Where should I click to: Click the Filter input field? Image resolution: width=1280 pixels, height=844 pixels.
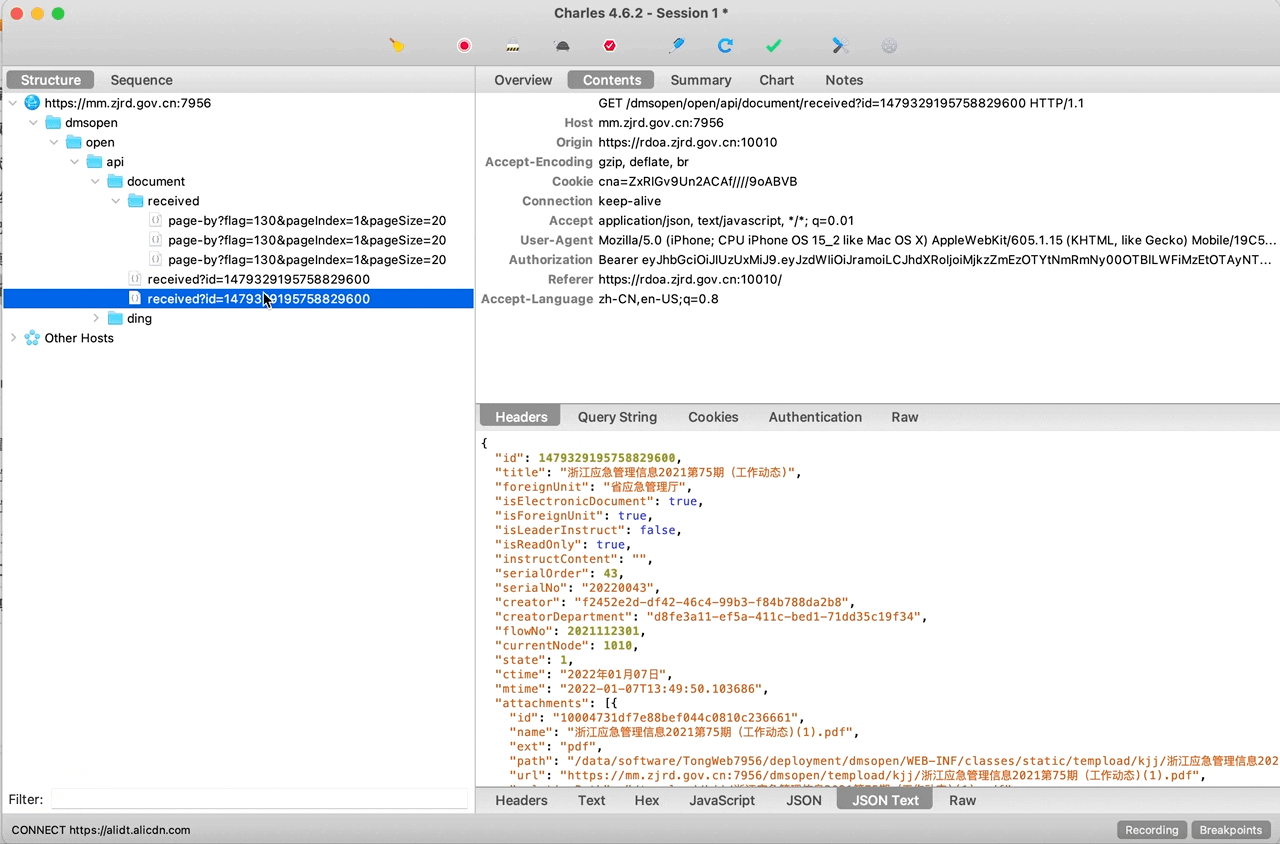259,799
